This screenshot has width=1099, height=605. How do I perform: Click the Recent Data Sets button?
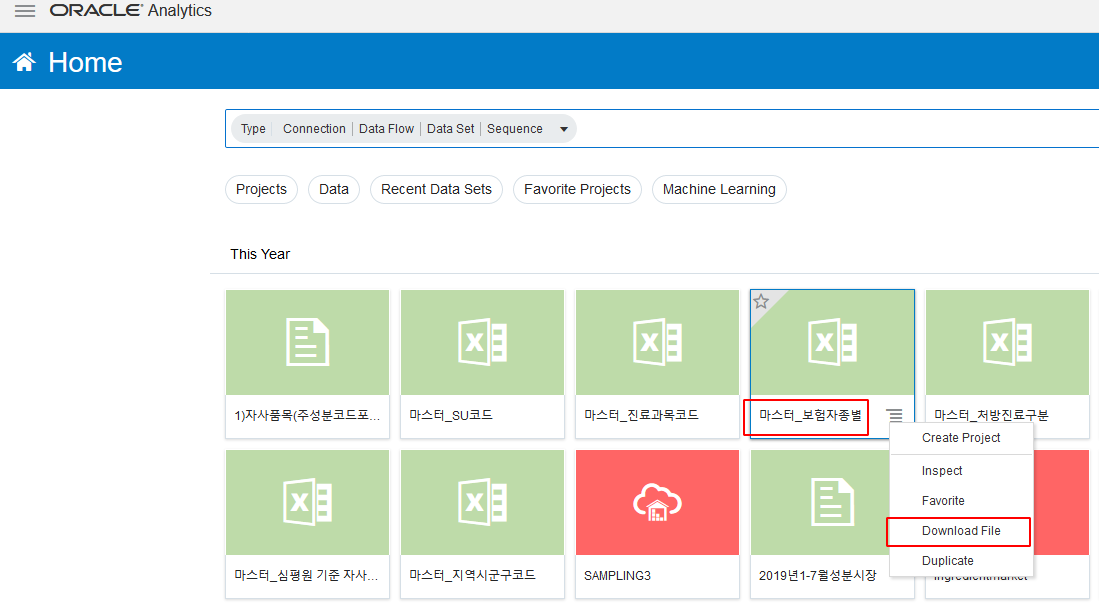pyautogui.click(x=436, y=189)
